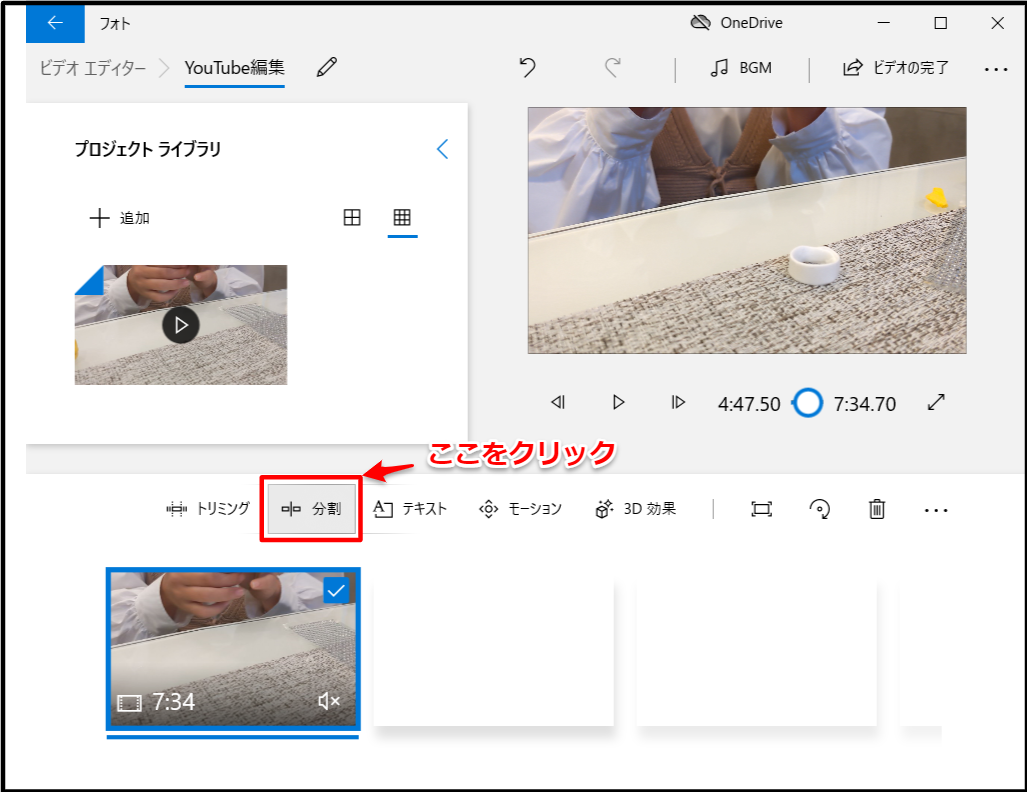Click the total duration 7:34.70
This screenshot has height=792, width=1027.
coord(865,404)
